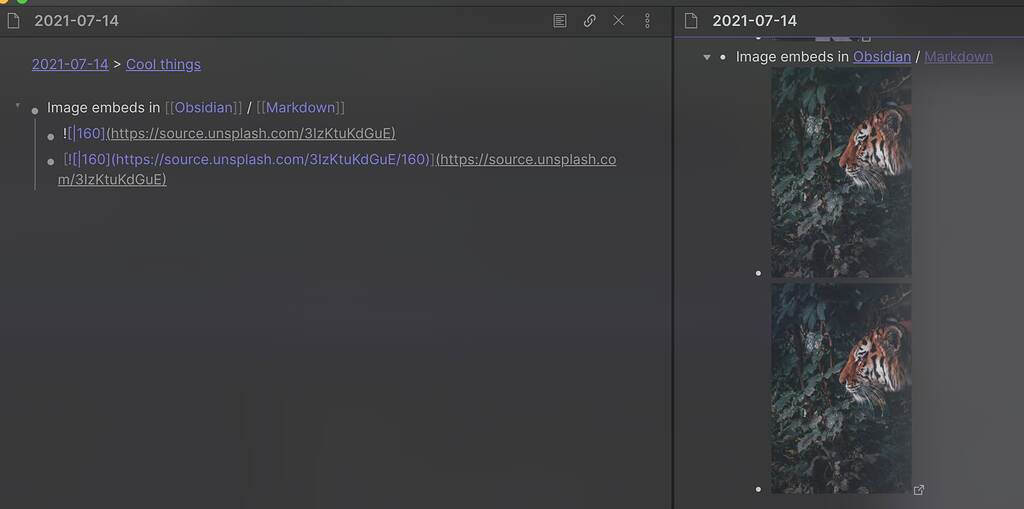Collapse the Image embeds item in preview pane
1024x509 pixels.
point(707,57)
